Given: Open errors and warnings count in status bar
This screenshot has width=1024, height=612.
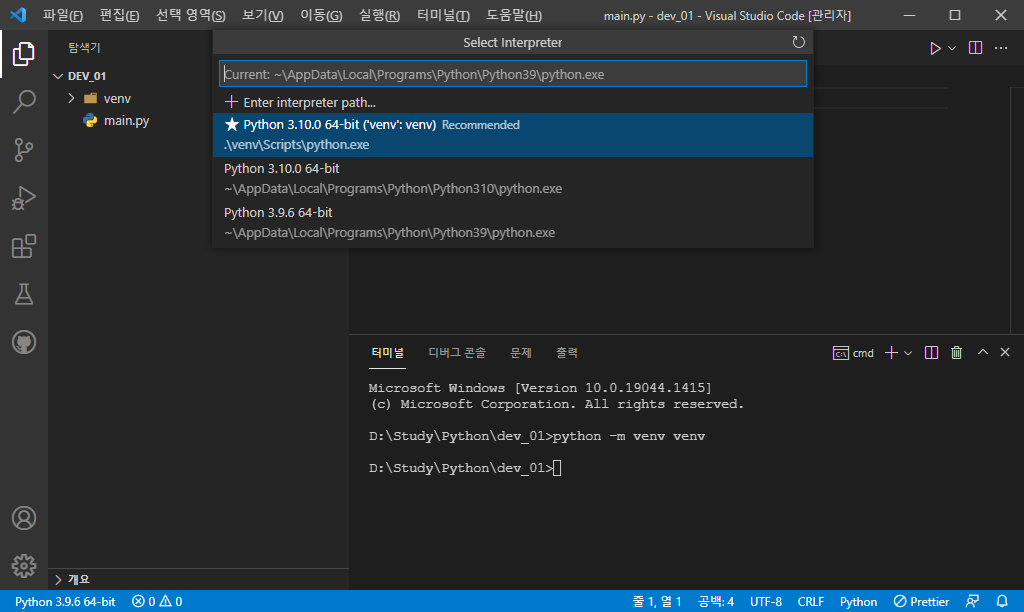Looking at the screenshot, I should pos(157,602).
